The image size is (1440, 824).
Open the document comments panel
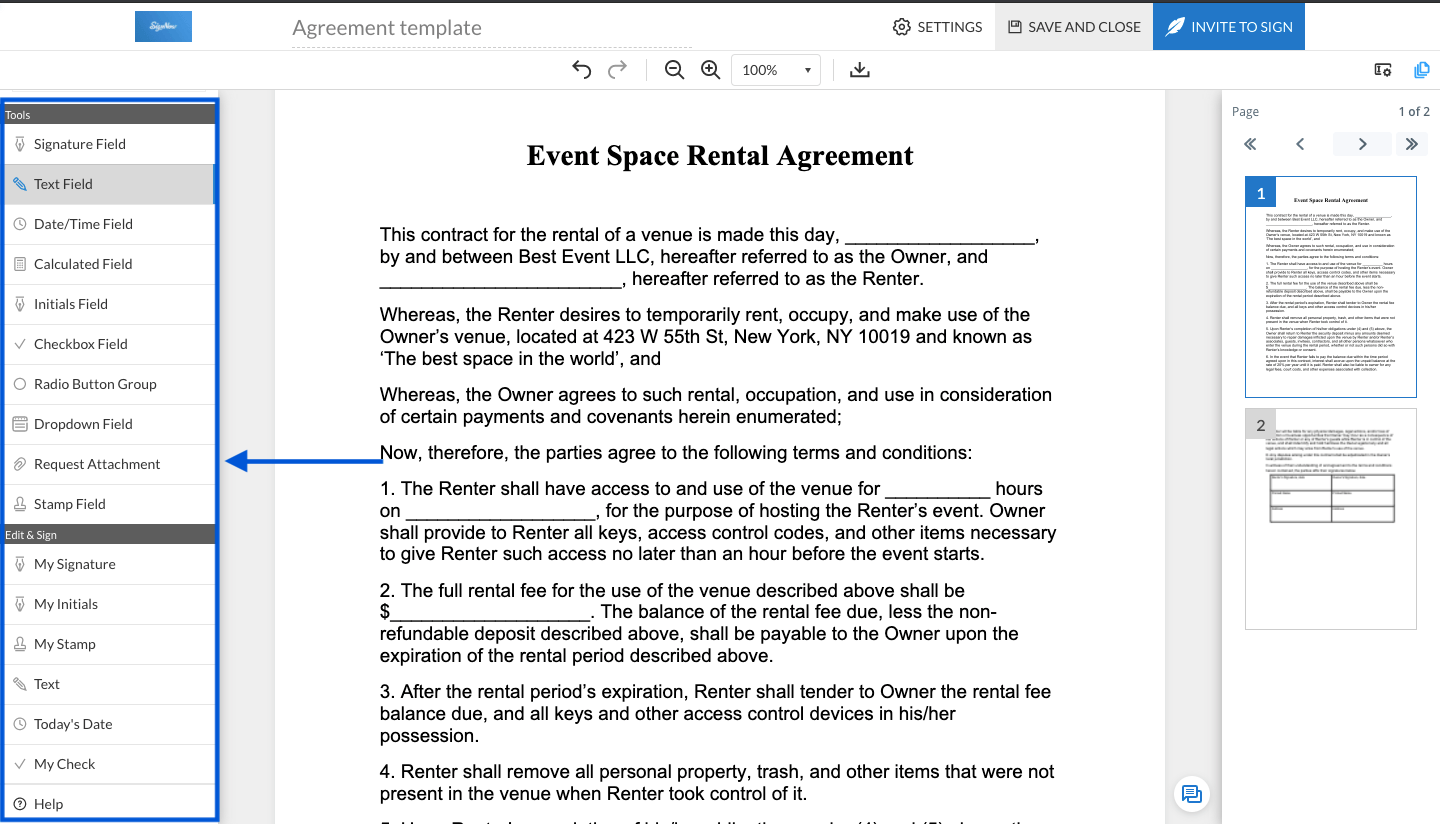click(x=1191, y=793)
